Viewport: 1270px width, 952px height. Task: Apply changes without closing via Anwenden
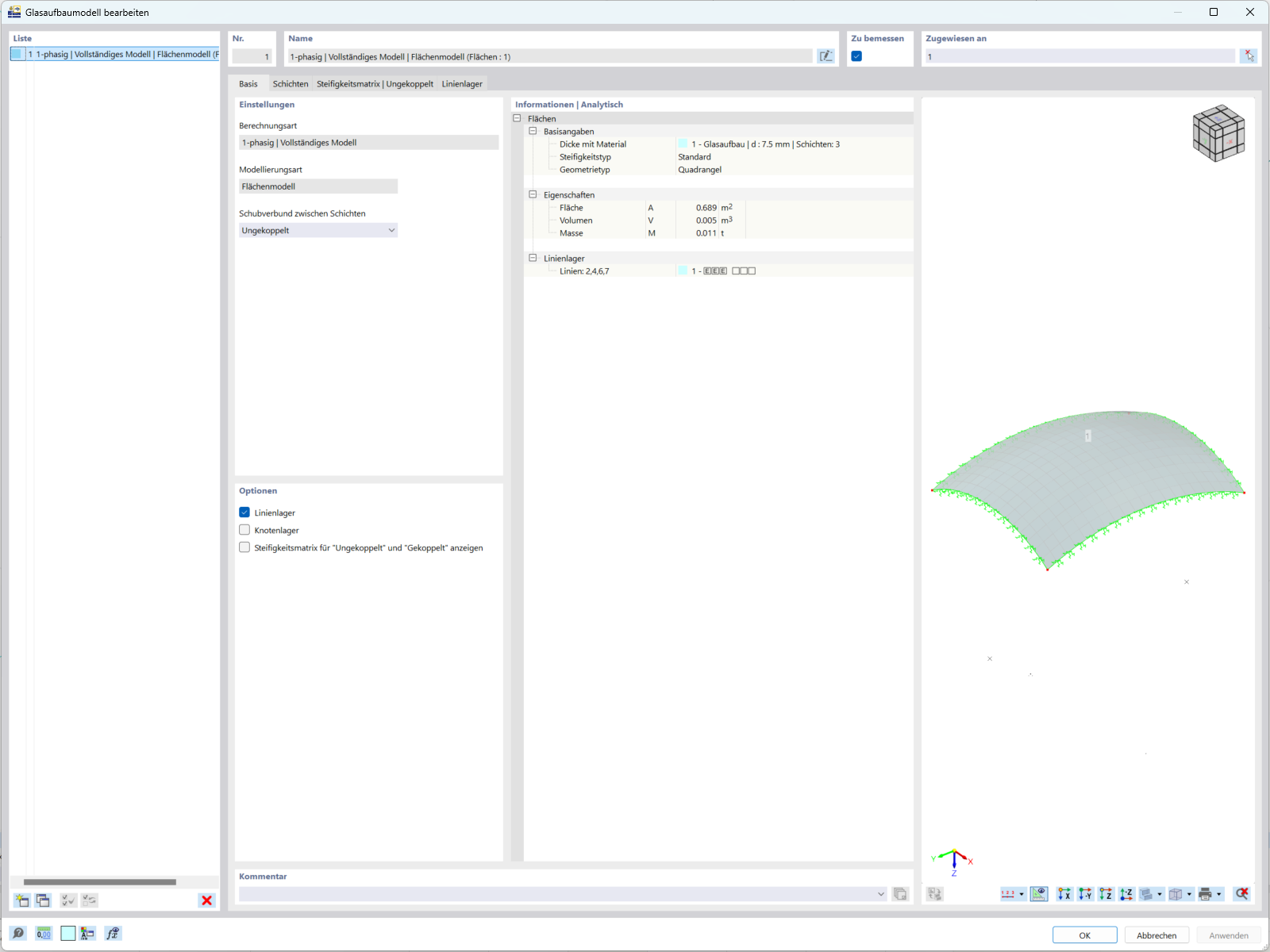pos(1228,935)
